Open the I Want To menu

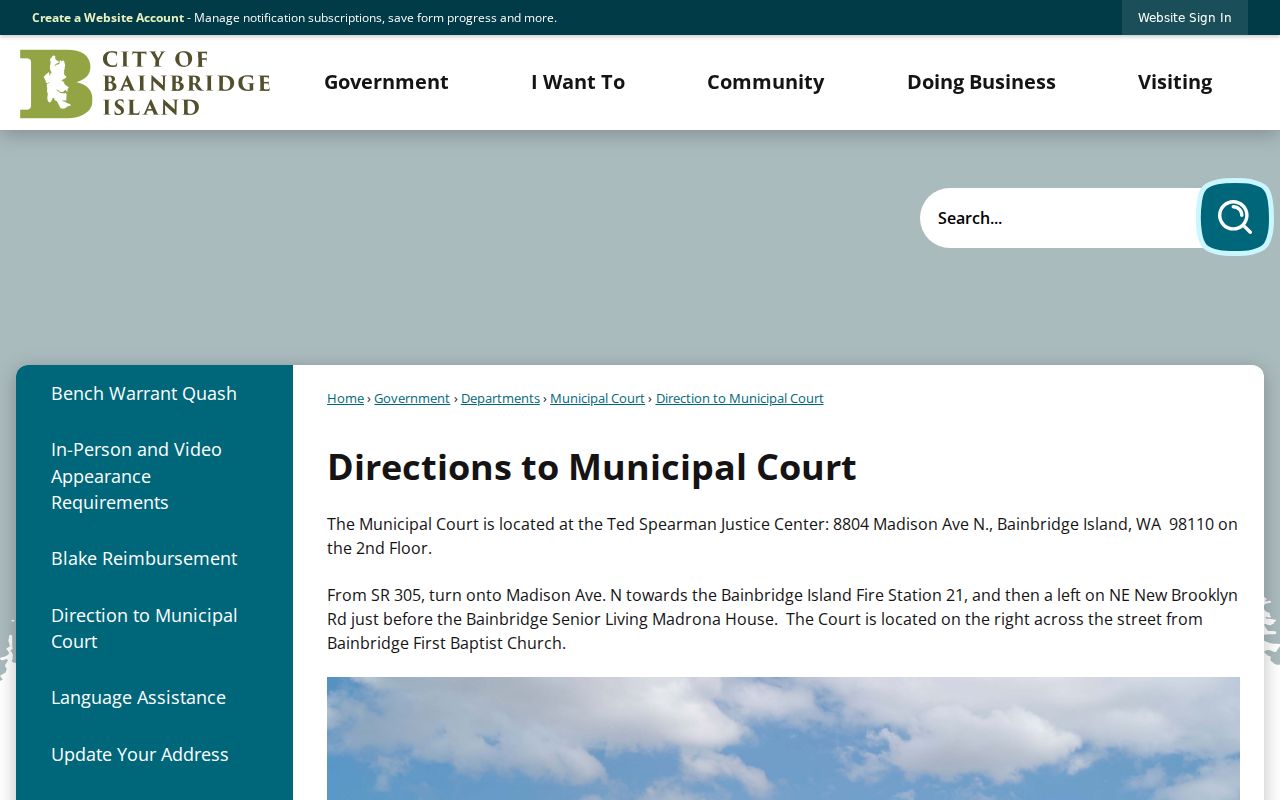(578, 82)
